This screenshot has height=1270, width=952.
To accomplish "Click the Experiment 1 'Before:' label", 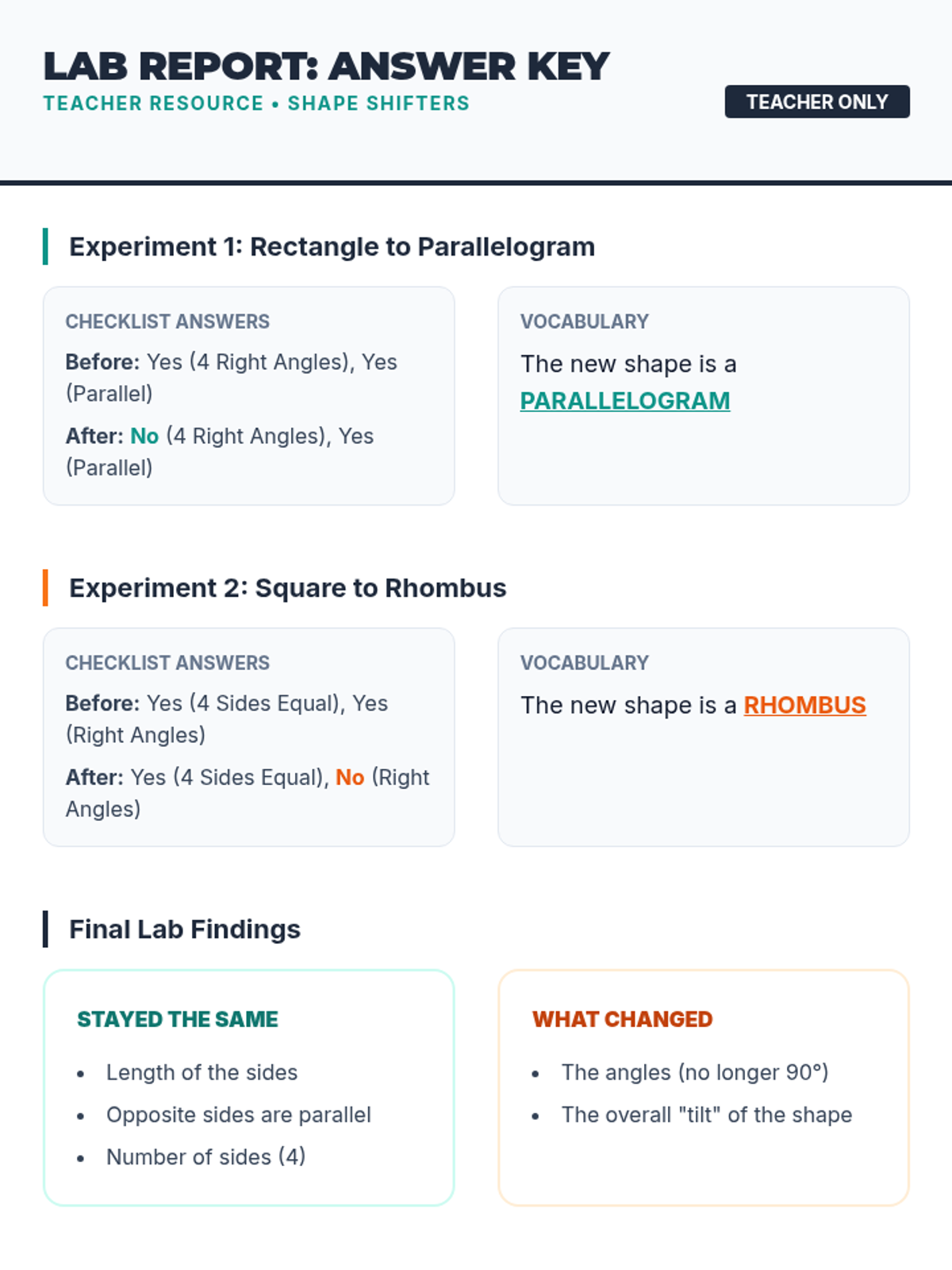I will (102, 362).
